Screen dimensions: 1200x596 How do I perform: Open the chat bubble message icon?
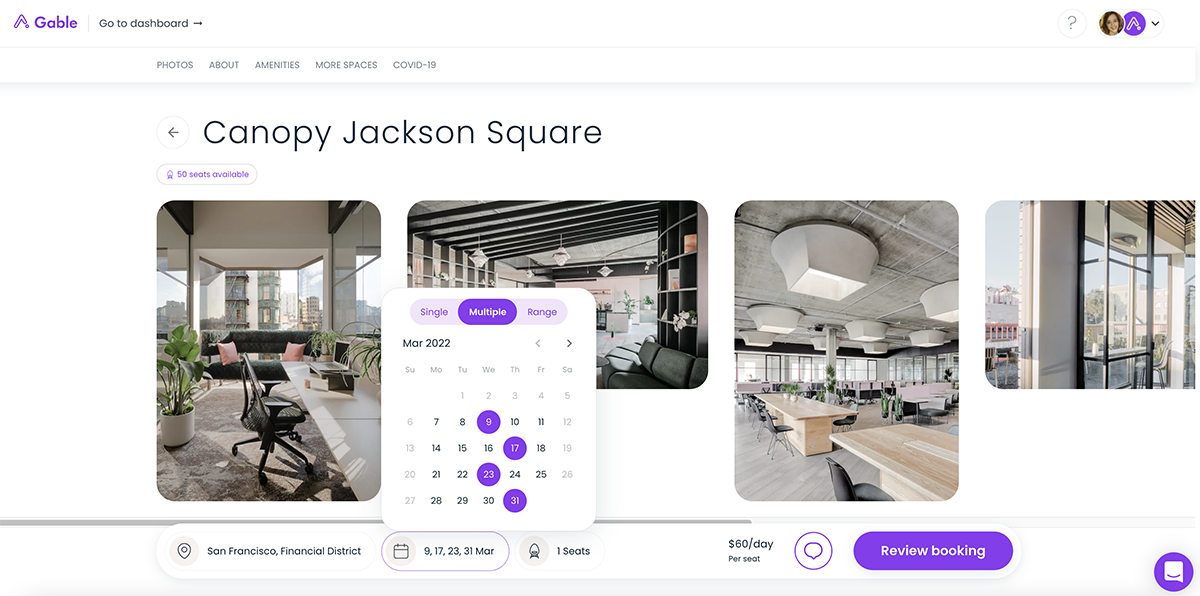tap(813, 551)
